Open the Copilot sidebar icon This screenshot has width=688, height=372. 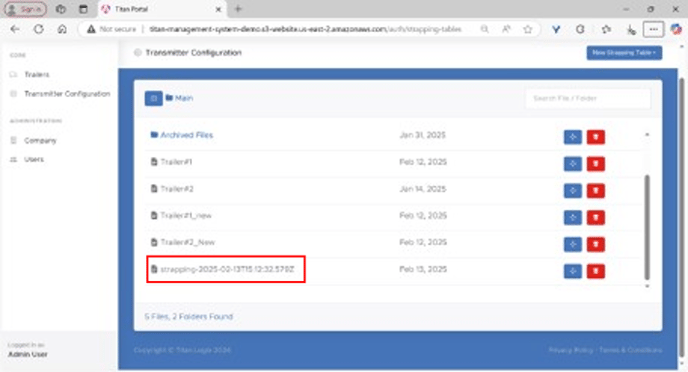tap(676, 29)
